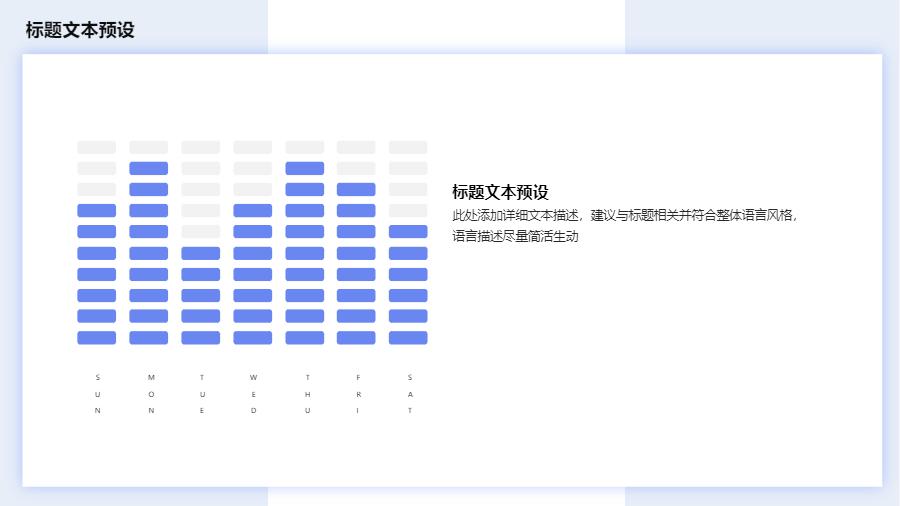The image size is (900, 506).
Task: Select the topmost blue bar in THU column
Action: point(305,168)
